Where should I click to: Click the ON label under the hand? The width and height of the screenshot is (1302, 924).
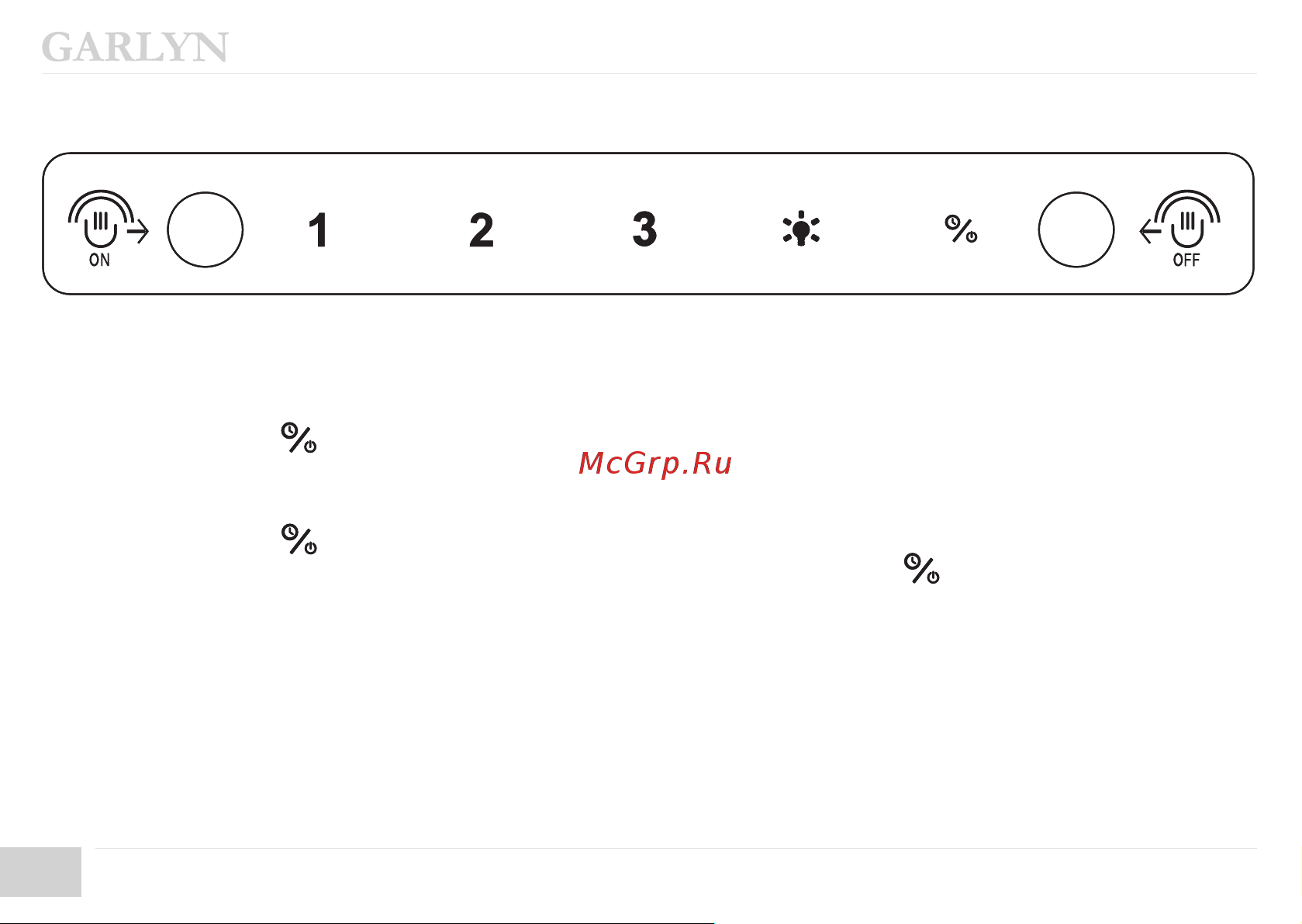(99, 260)
